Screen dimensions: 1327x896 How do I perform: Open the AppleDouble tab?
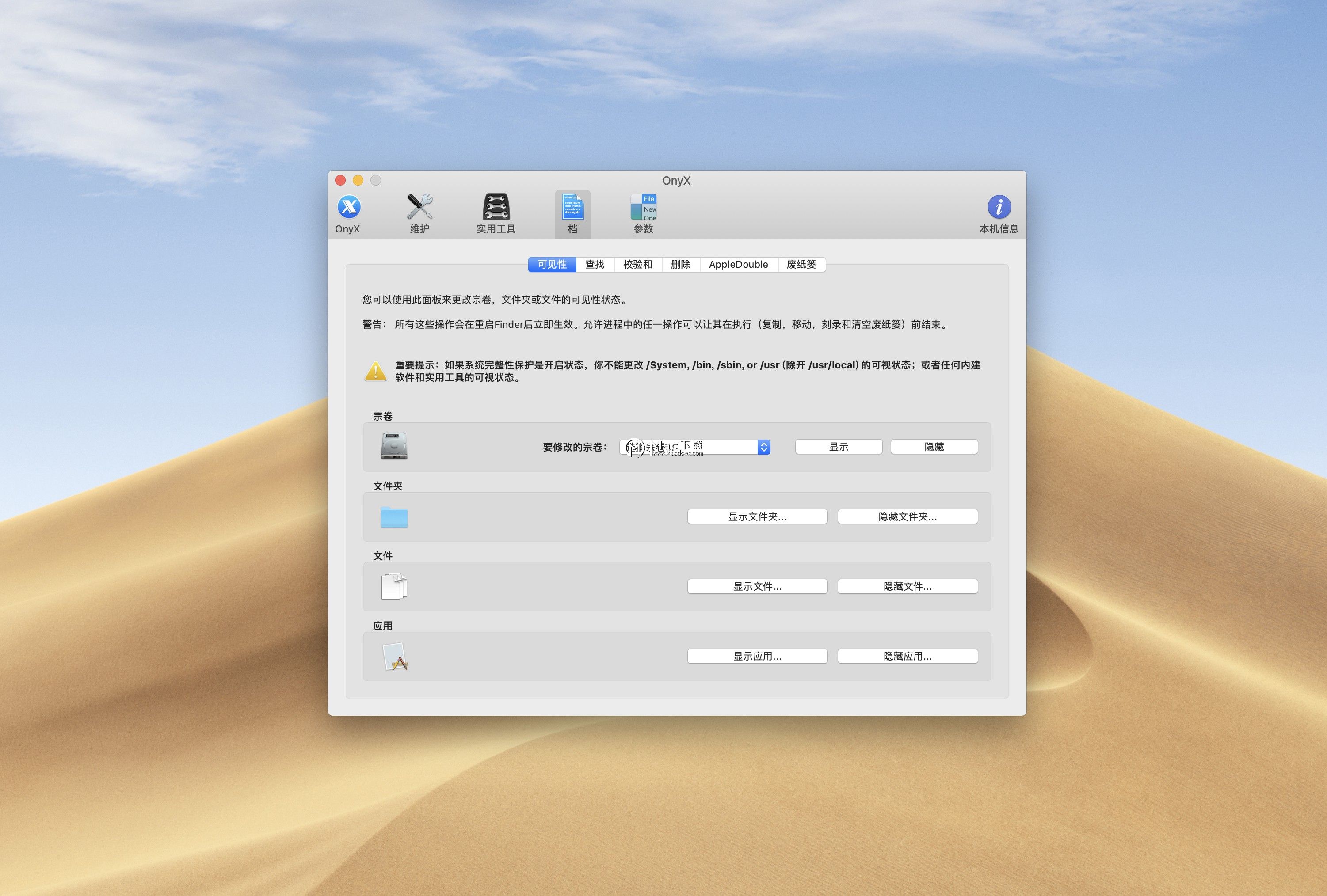(x=738, y=264)
